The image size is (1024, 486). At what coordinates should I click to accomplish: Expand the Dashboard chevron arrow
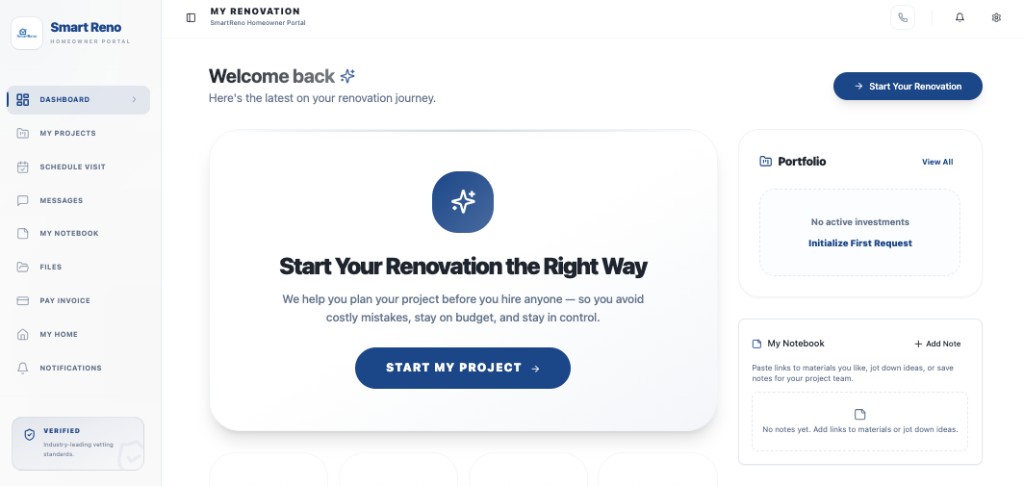(x=134, y=99)
